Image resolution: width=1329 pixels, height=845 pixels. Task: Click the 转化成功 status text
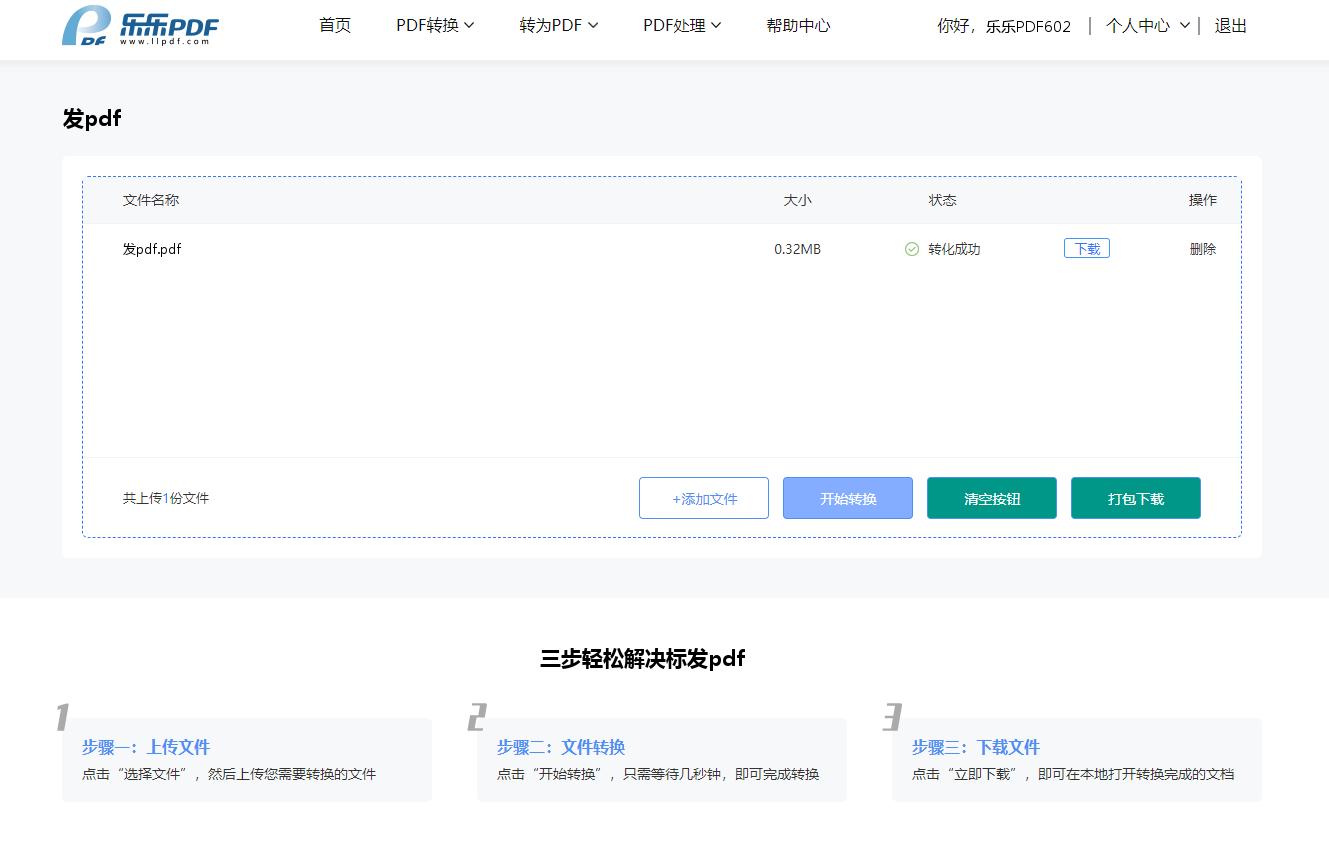tap(954, 249)
